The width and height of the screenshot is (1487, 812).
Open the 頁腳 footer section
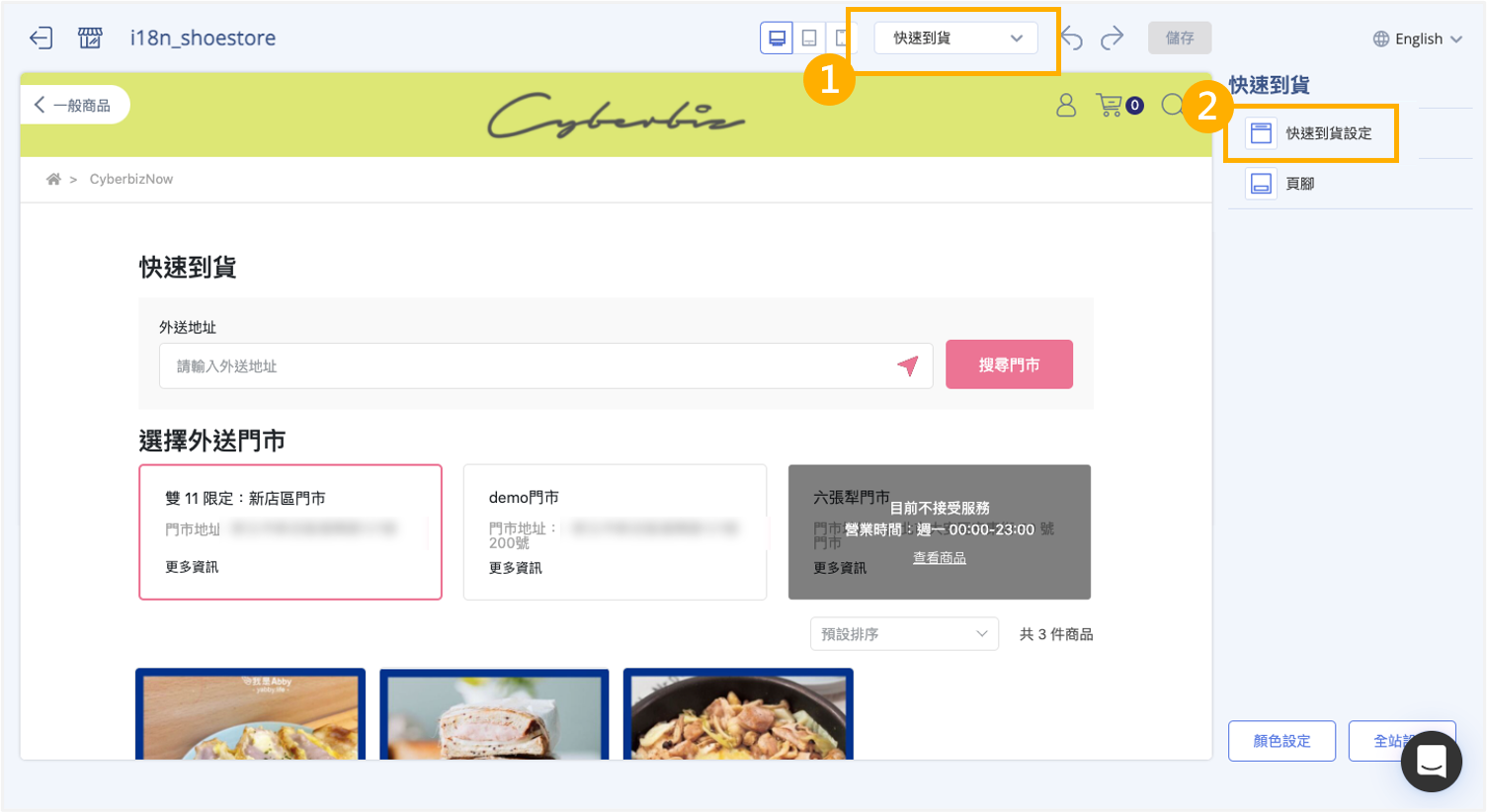(x=1350, y=184)
